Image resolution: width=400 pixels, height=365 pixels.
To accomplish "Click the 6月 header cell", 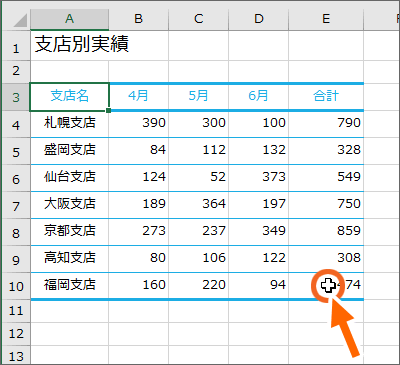I will click(259, 97).
